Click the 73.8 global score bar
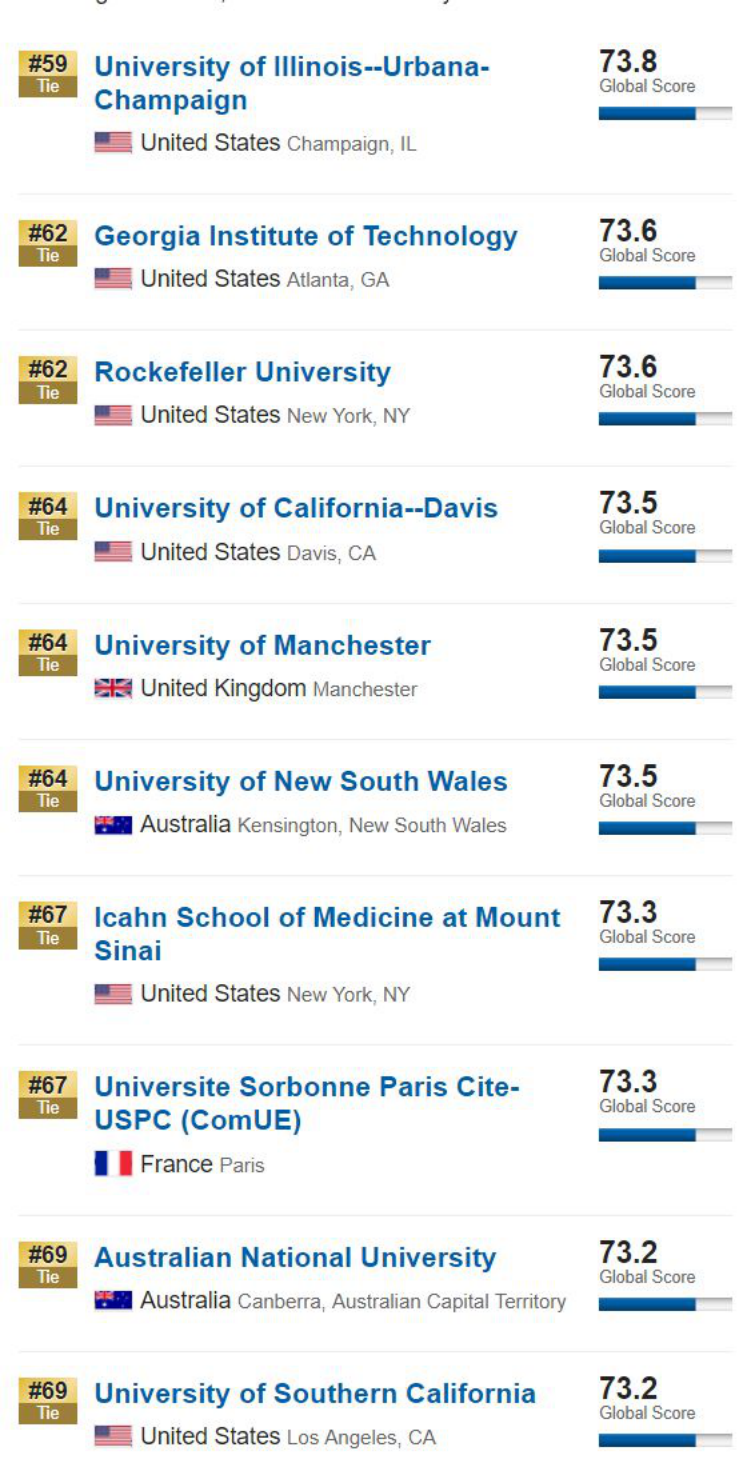 tap(665, 114)
